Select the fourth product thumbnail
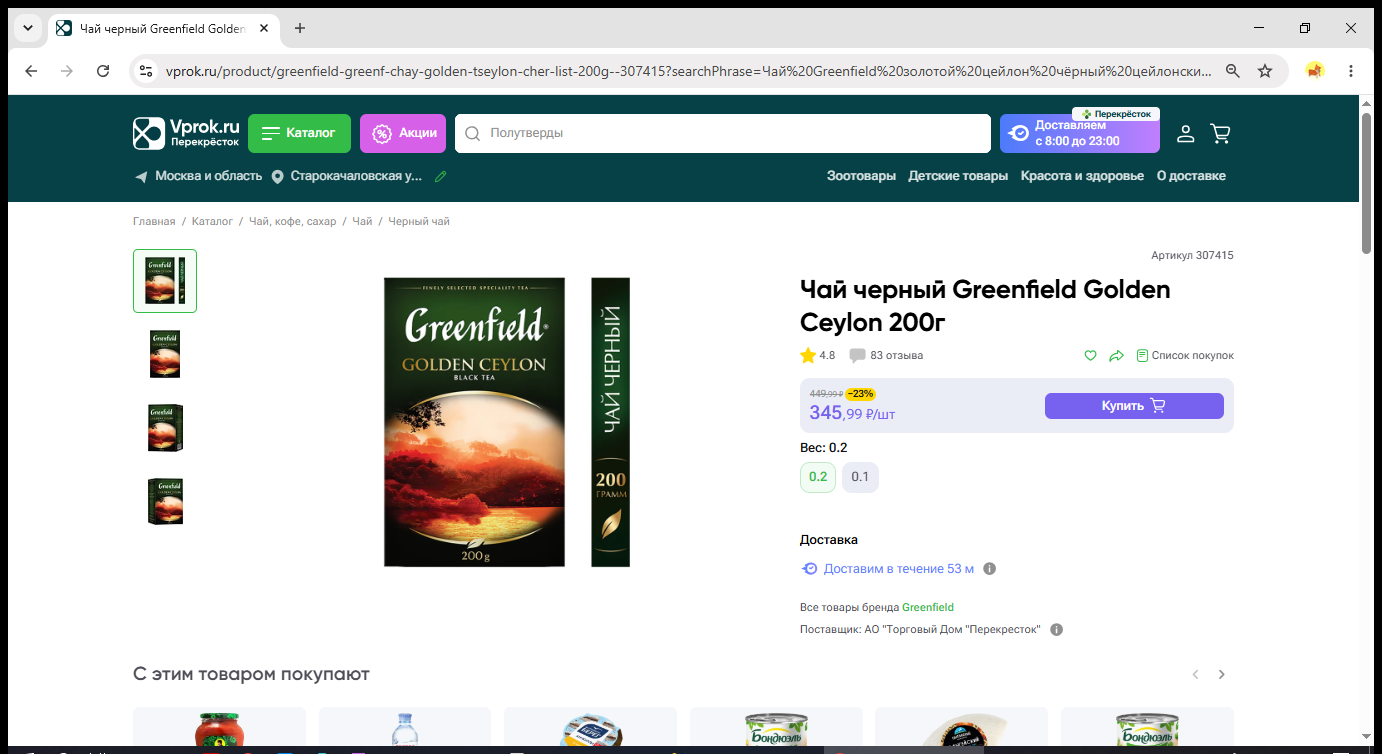 coord(165,502)
